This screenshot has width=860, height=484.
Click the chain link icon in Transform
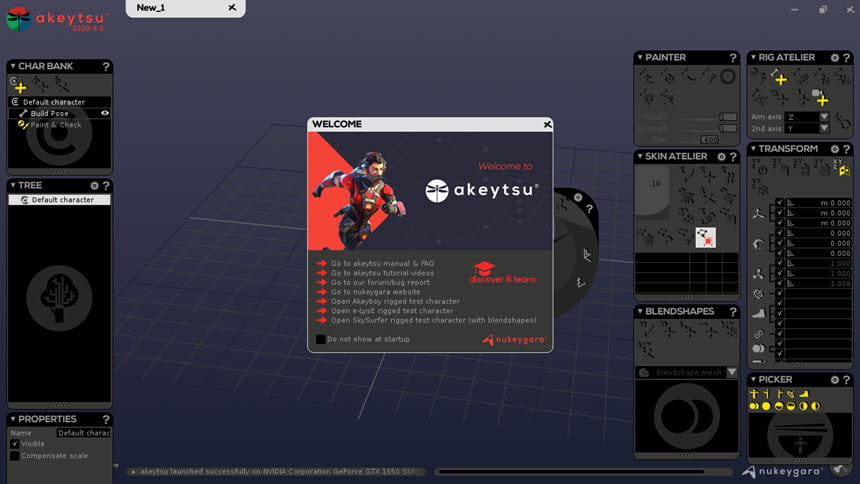point(758,334)
